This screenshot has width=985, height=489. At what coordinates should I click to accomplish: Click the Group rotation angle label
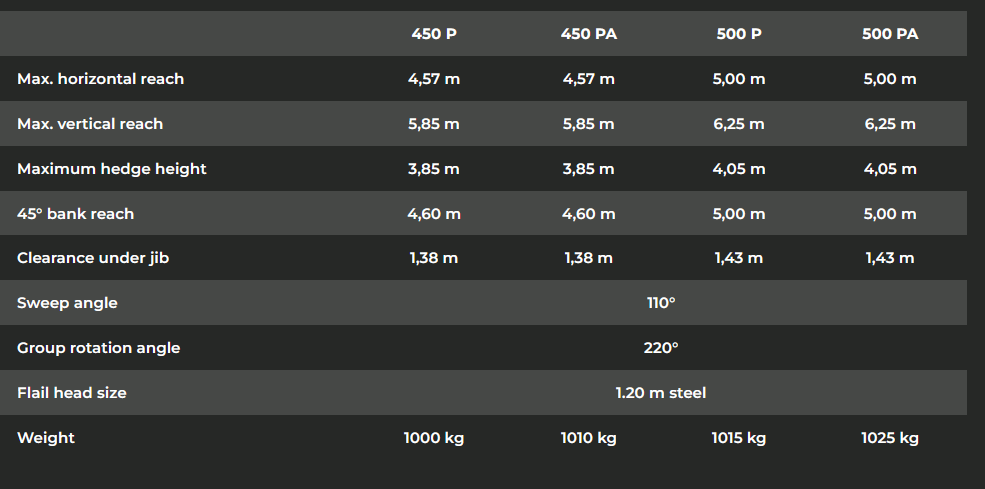[98, 348]
